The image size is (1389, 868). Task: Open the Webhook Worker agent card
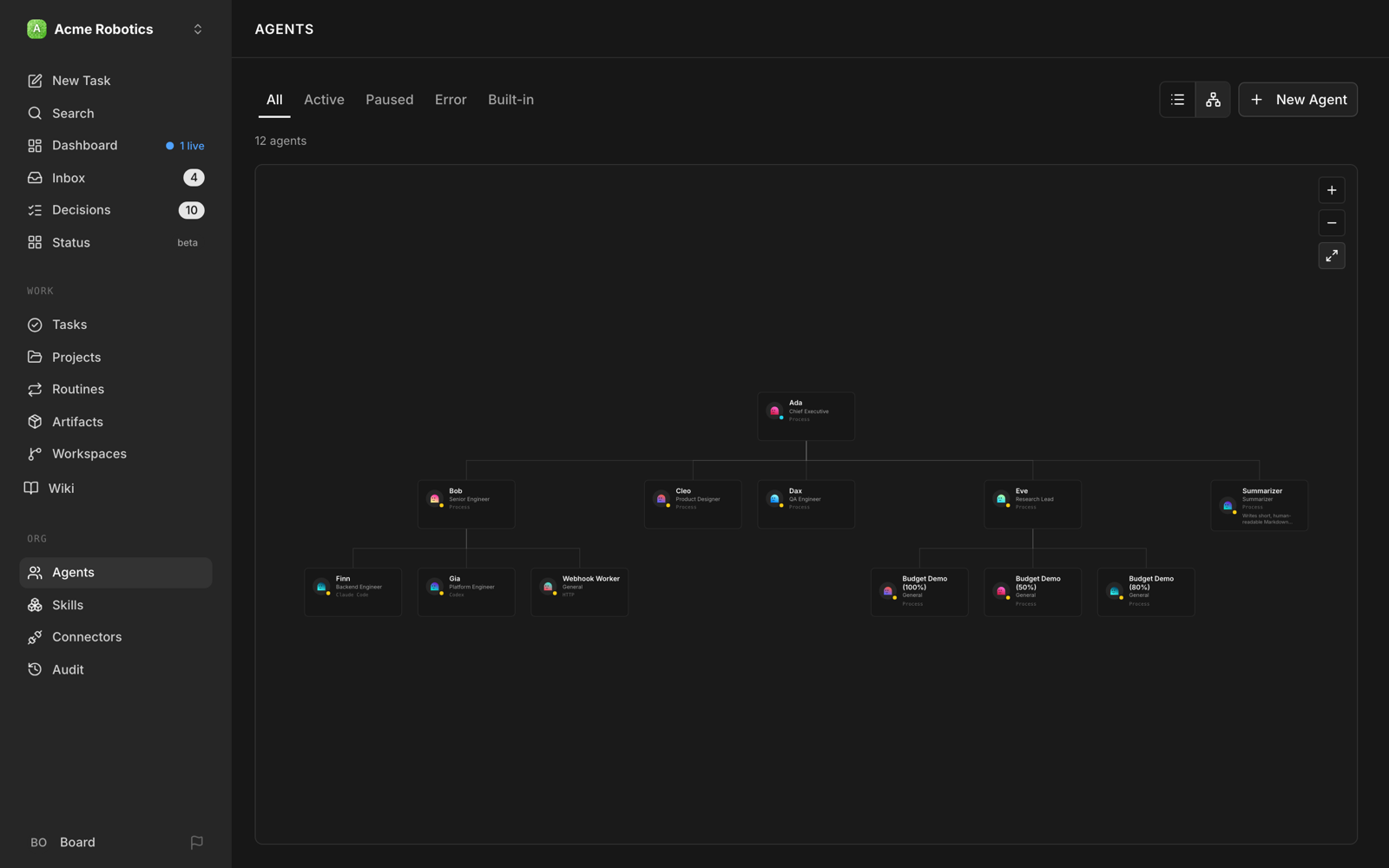[580, 592]
